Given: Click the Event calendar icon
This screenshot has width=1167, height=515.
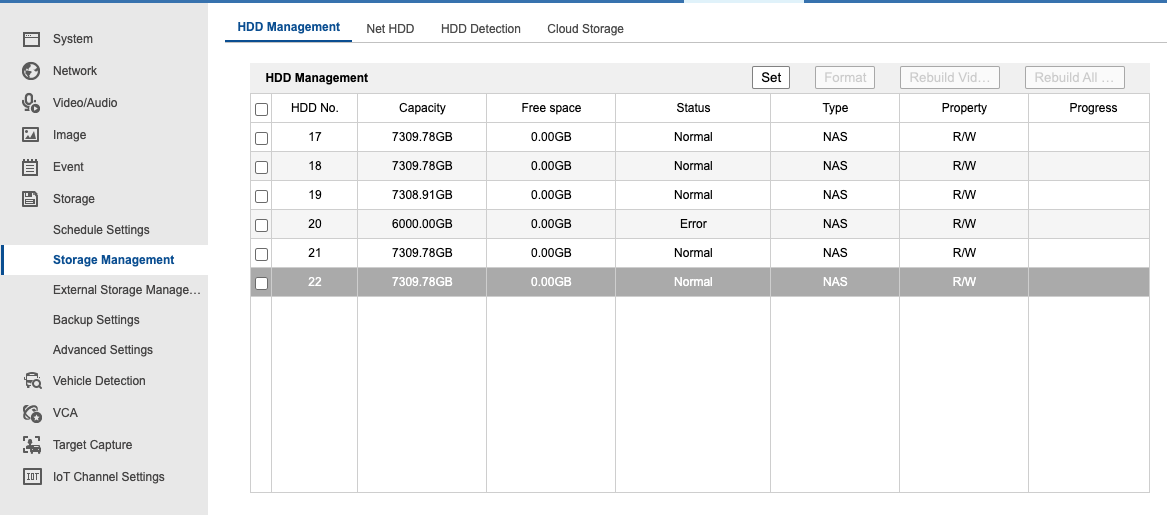Looking at the screenshot, I should 31,167.
